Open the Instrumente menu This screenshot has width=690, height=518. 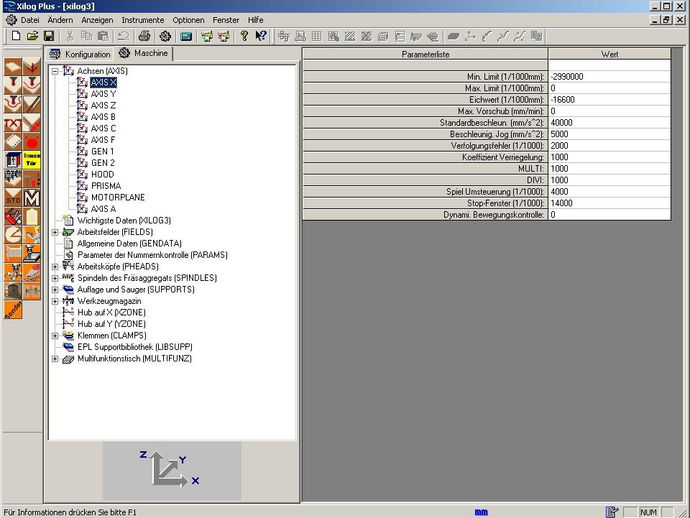point(143,20)
